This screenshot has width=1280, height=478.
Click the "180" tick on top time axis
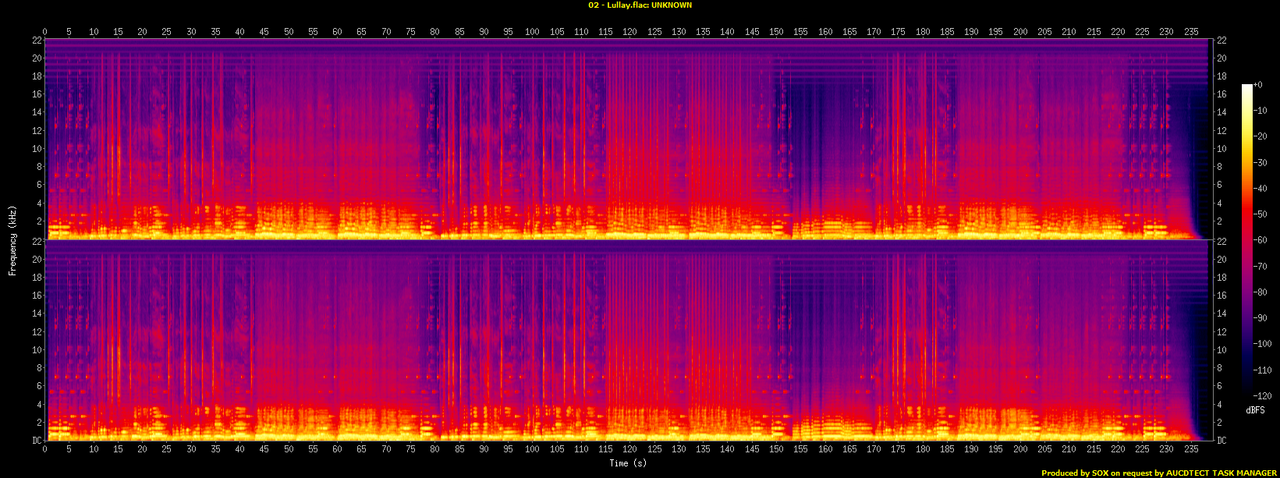[923, 31]
